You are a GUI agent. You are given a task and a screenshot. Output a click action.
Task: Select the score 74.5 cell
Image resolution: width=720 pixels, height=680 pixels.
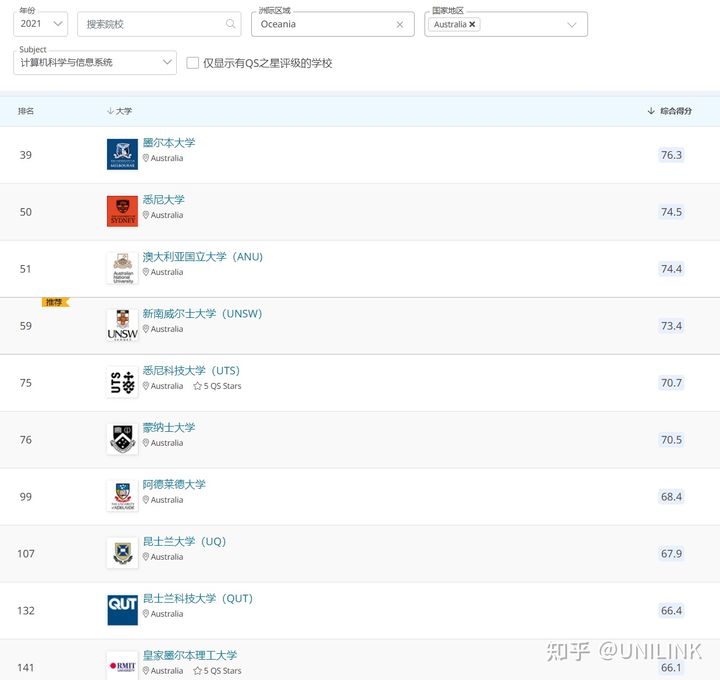pyautogui.click(x=671, y=212)
